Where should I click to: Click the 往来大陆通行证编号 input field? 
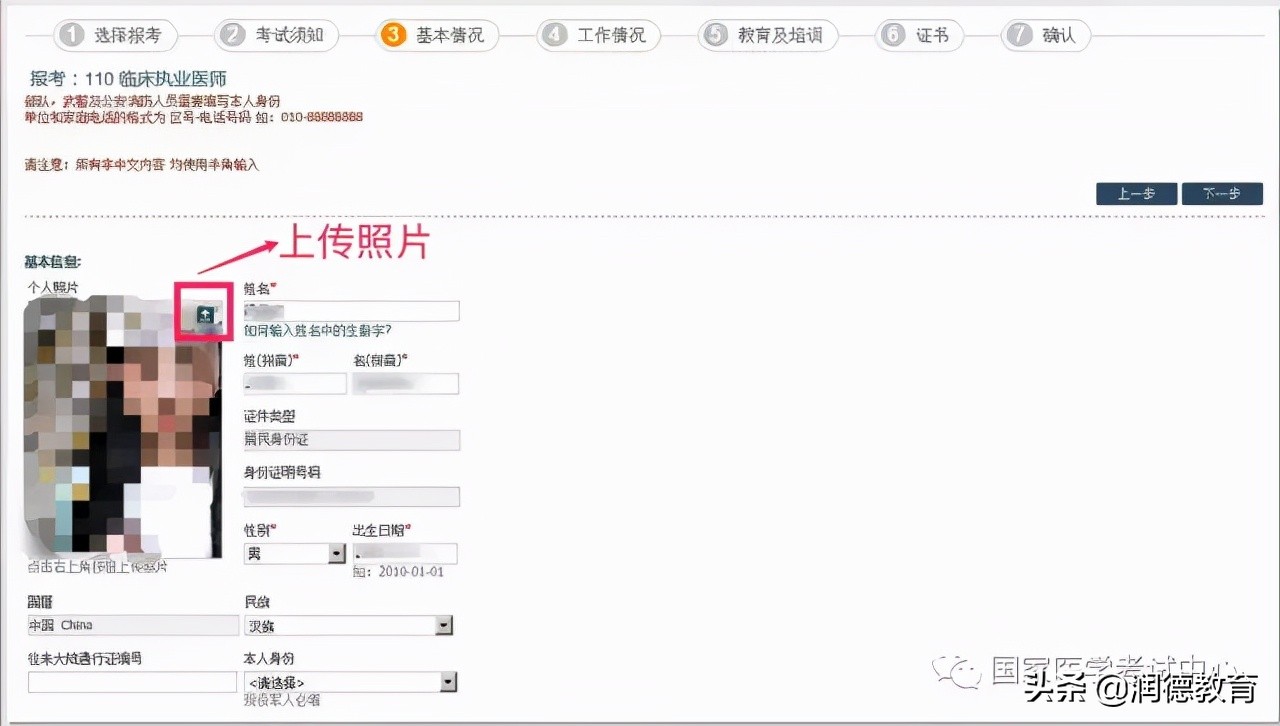tap(131, 681)
